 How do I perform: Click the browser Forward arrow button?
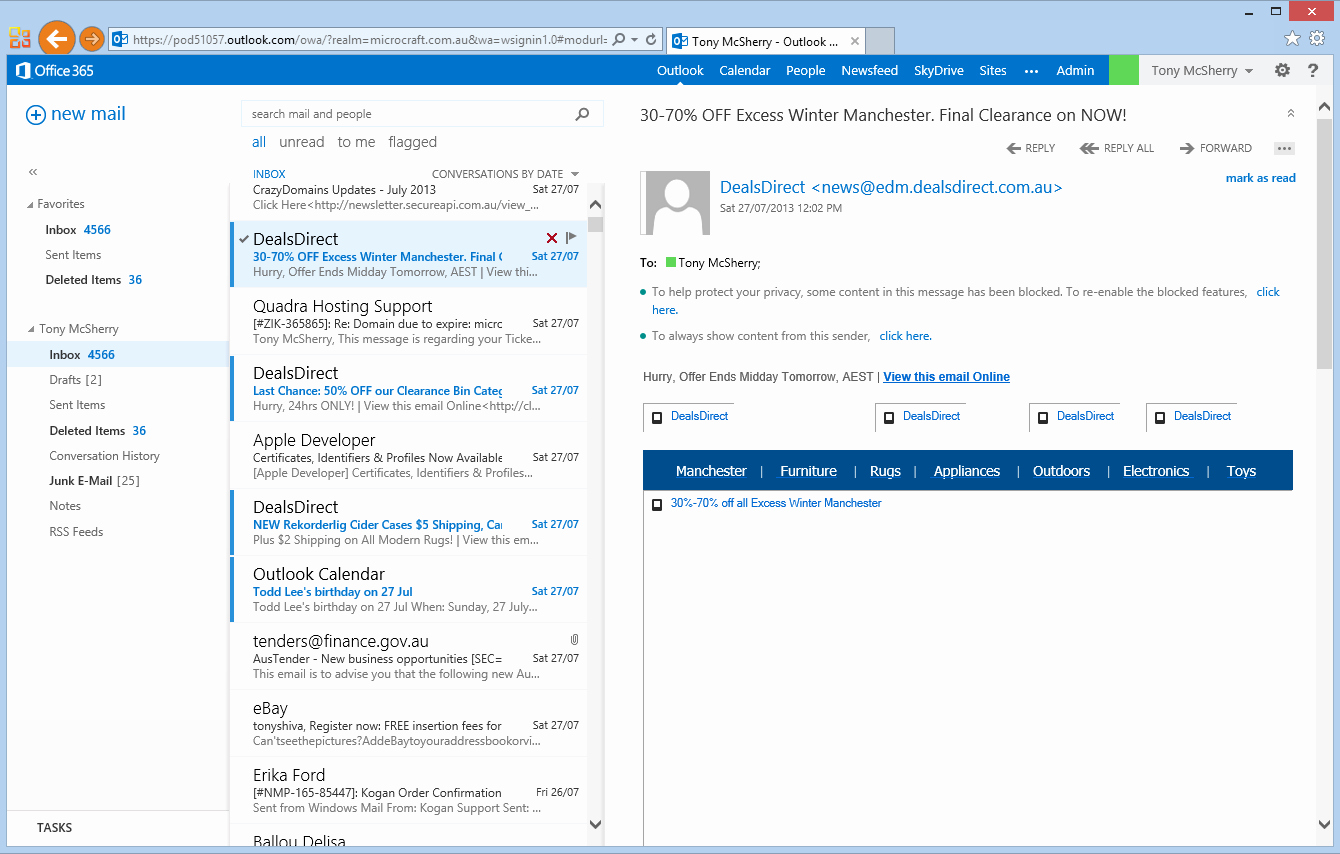91,39
